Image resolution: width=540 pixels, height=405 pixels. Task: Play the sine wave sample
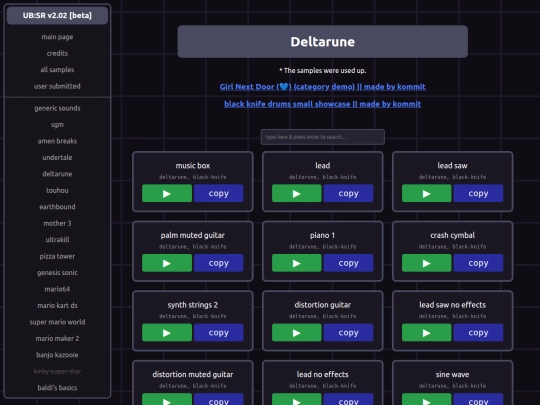(x=426, y=399)
